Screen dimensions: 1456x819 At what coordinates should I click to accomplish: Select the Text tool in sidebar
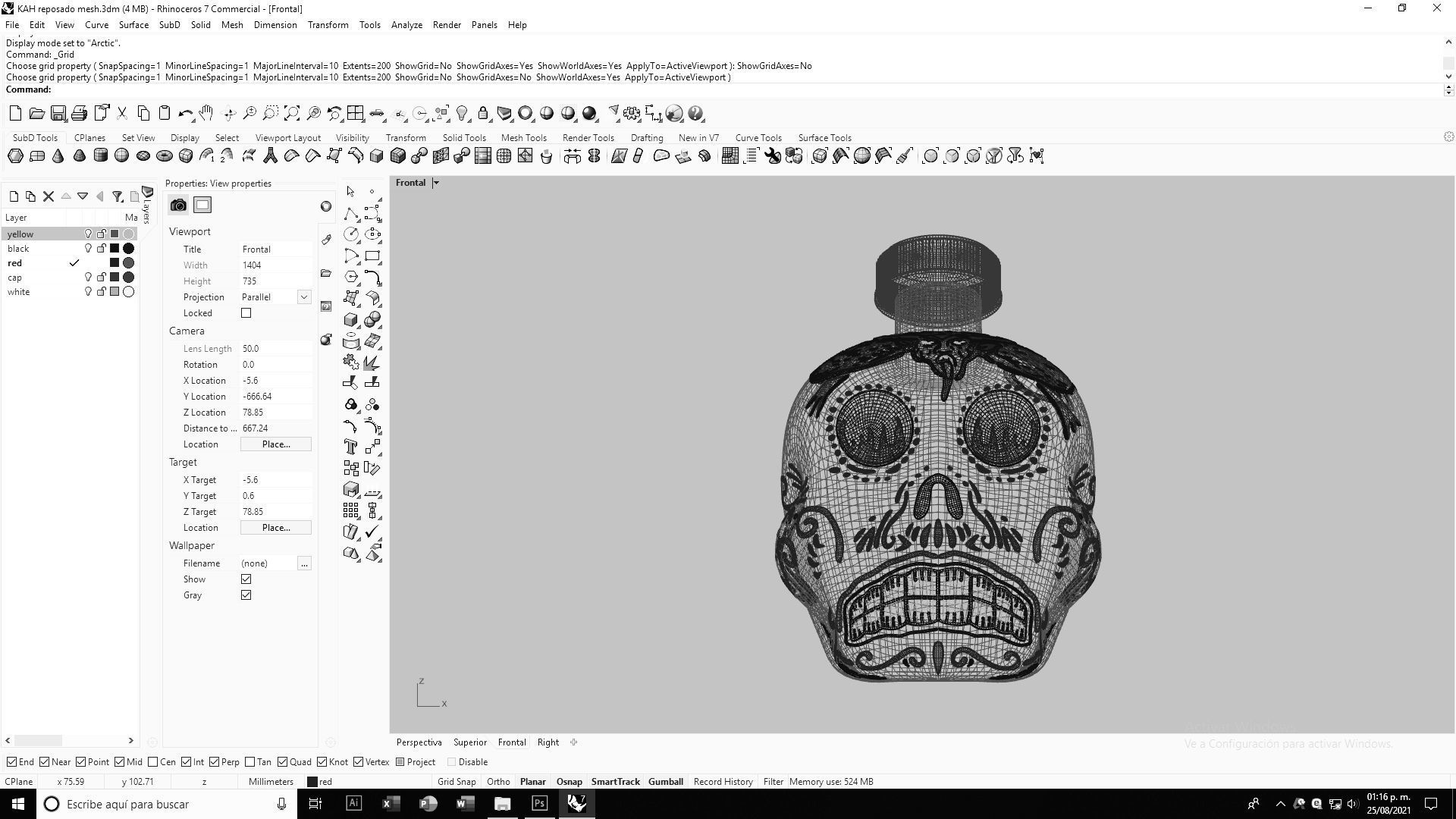(350, 447)
